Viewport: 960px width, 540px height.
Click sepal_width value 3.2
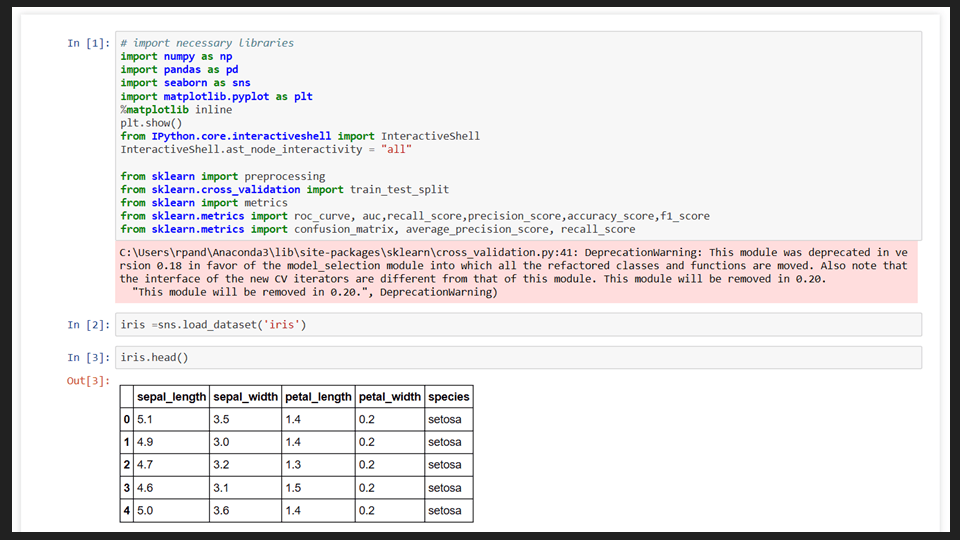point(246,465)
